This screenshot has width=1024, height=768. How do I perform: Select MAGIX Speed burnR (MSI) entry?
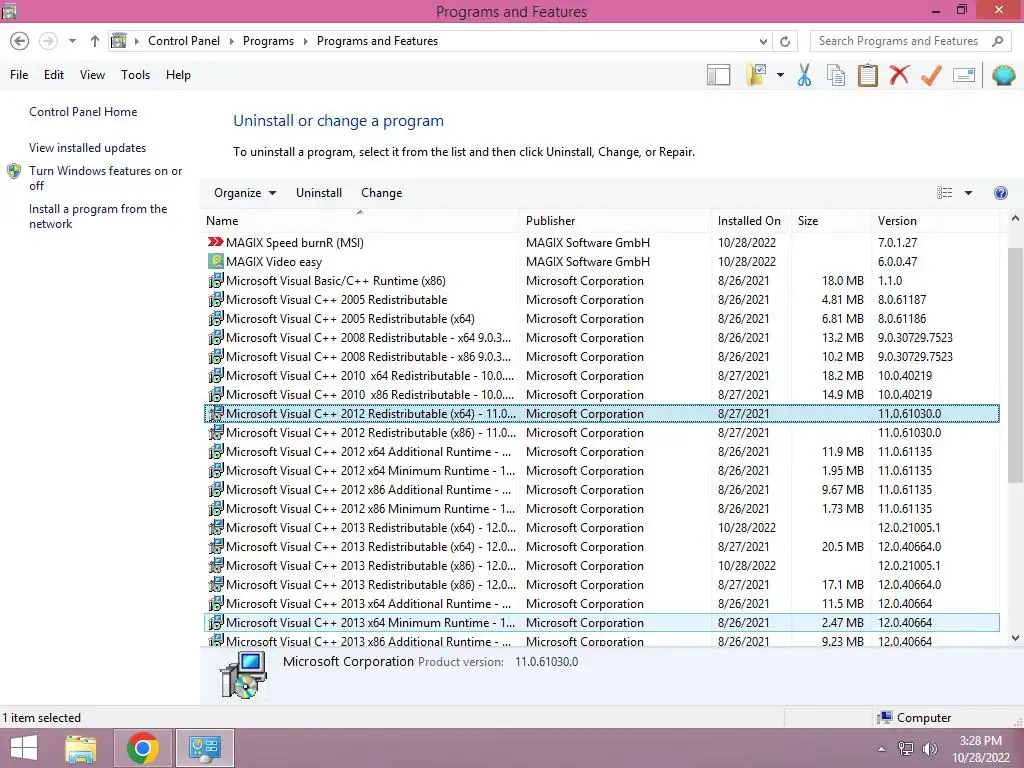[x=601, y=242]
